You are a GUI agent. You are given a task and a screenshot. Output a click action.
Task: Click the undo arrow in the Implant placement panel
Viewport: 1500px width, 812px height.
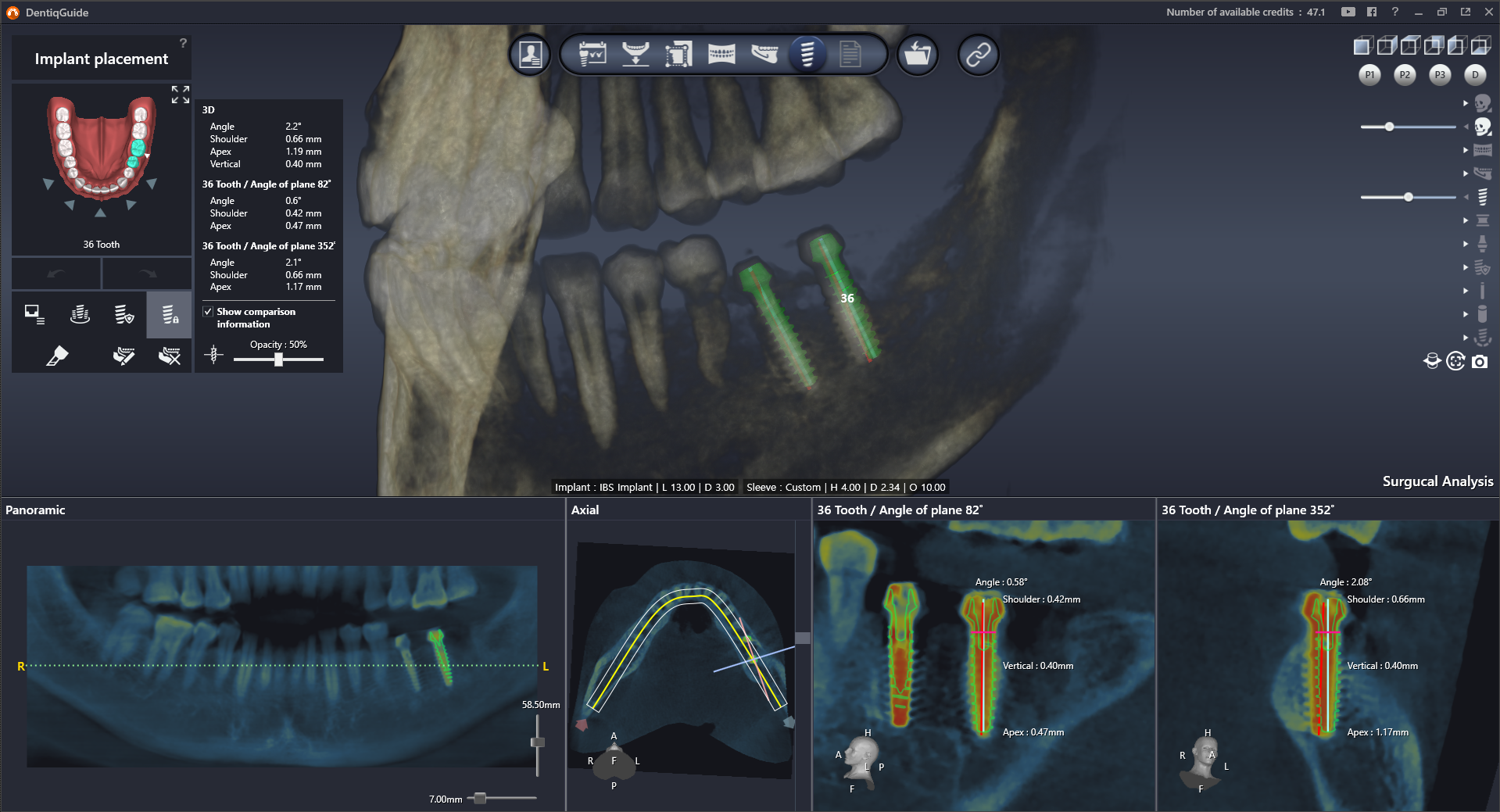pyautogui.click(x=56, y=273)
